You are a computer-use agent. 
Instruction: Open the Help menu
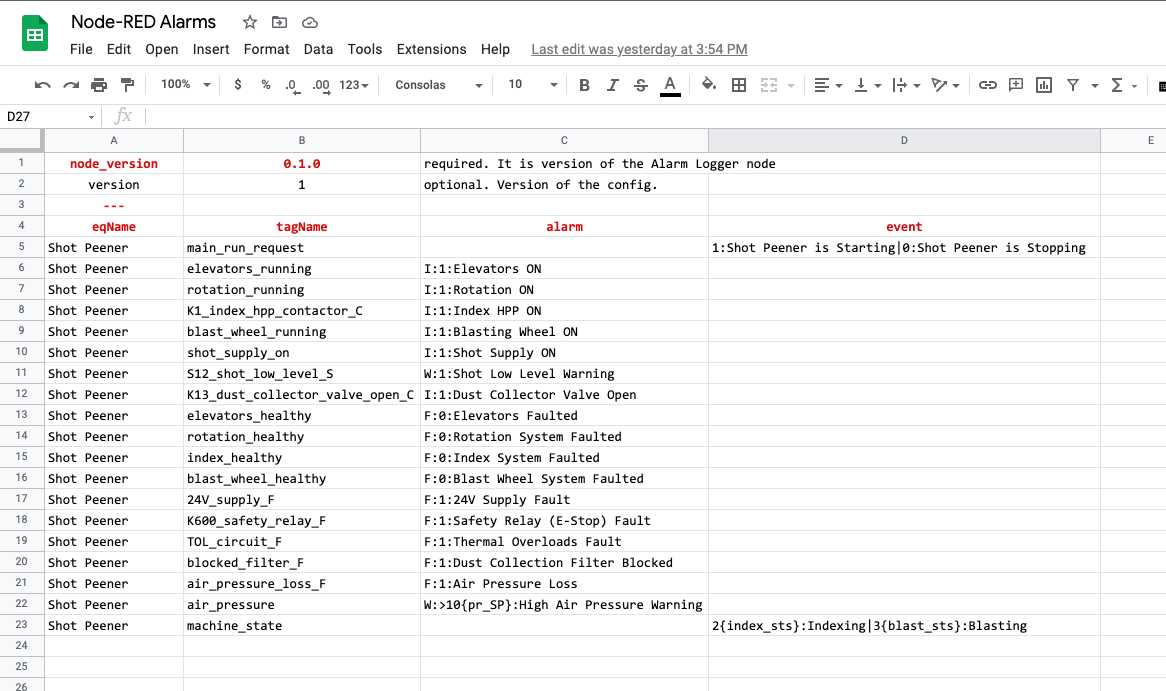[495, 49]
